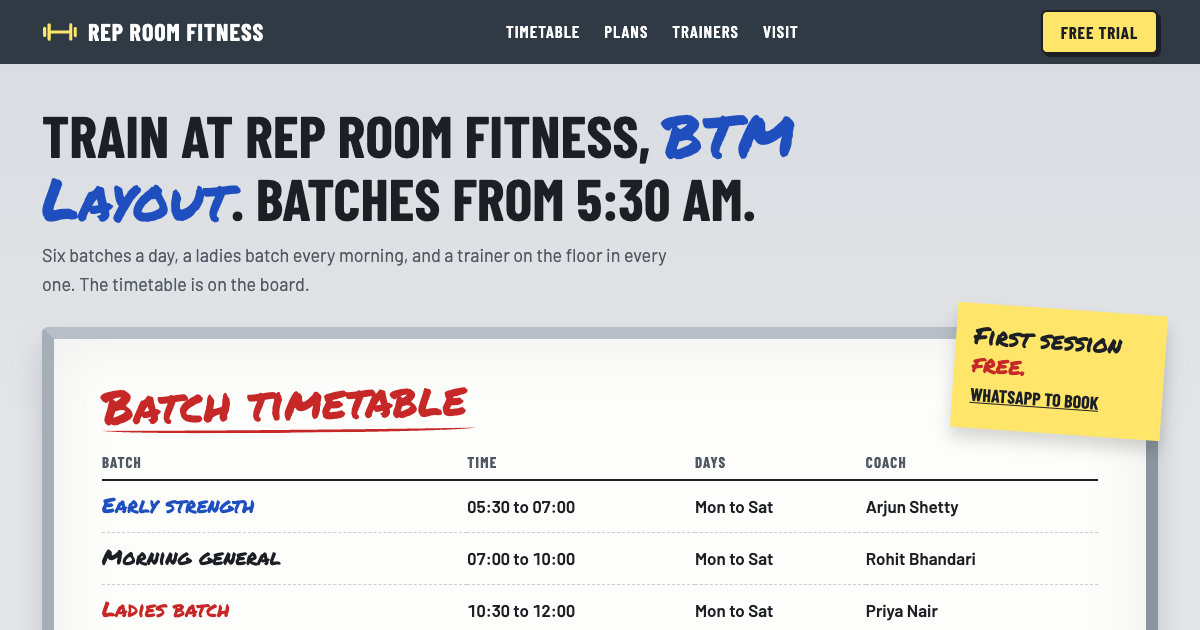The image size is (1200, 630).
Task: Click the Days column header
Action: (710, 463)
